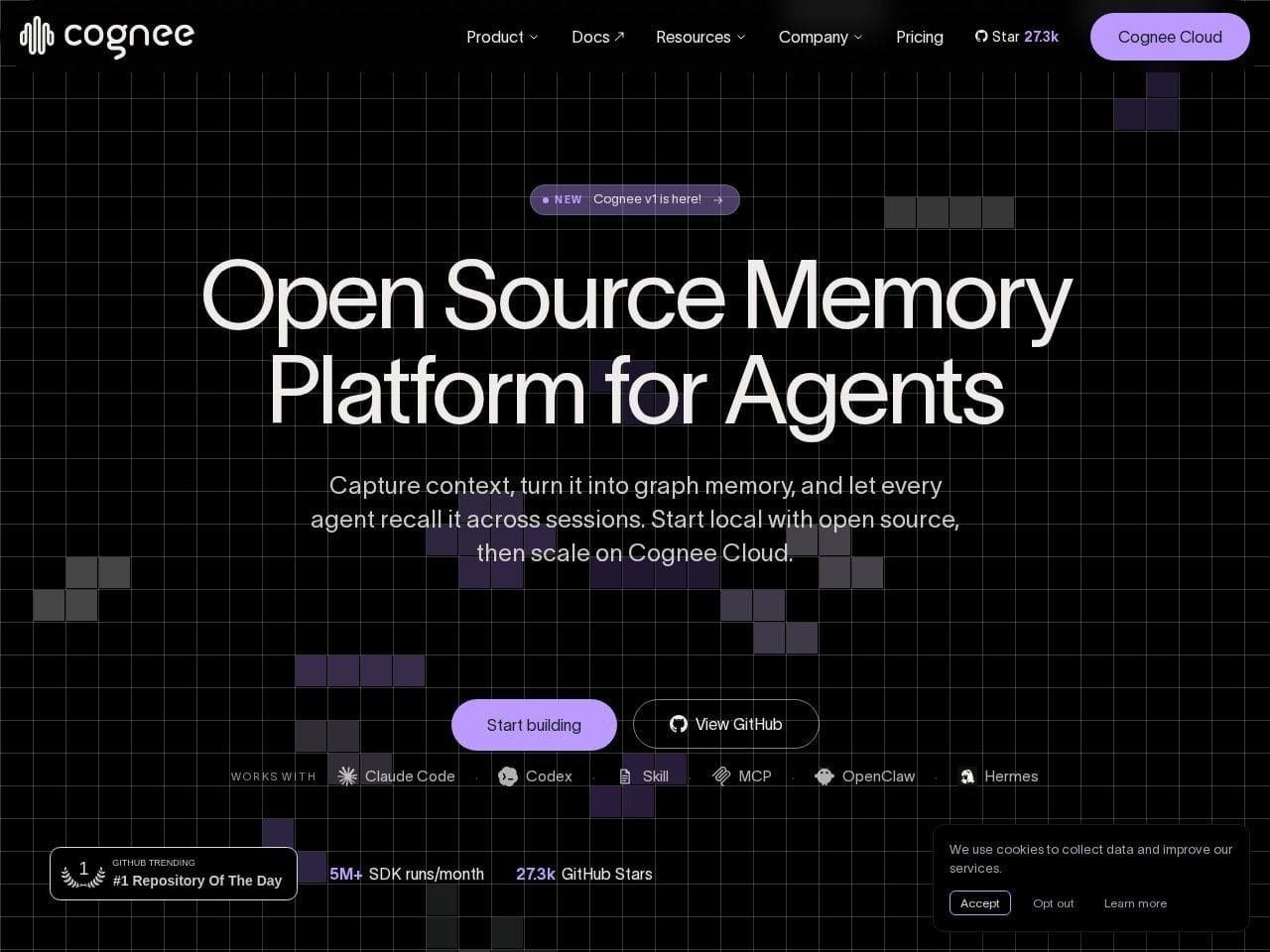Click the cognee waveform logo icon
This screenshot has width=1270, height=952.
[x=36, y=37]
